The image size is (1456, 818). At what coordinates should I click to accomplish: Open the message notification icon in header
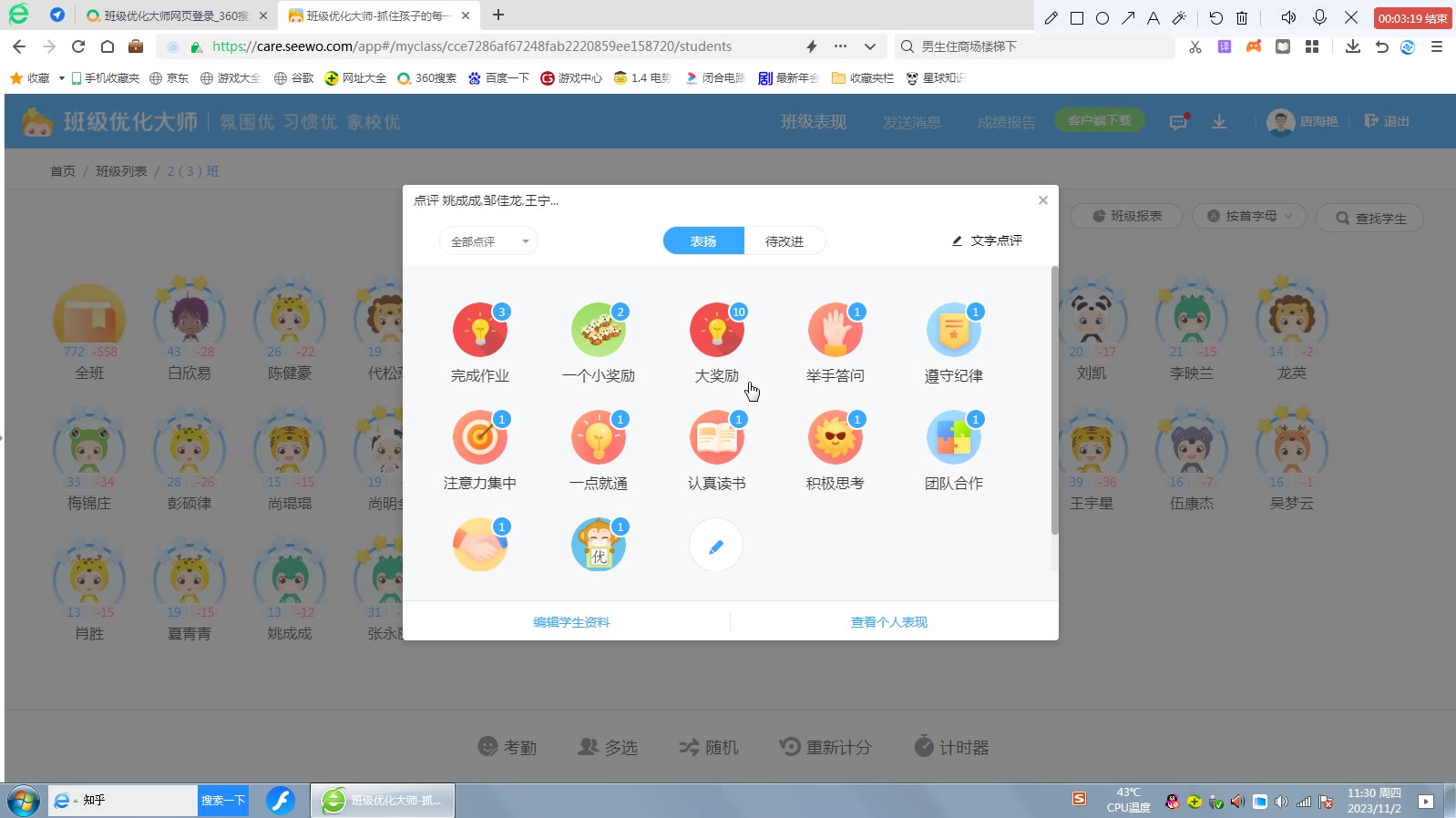click(1179, 121)
